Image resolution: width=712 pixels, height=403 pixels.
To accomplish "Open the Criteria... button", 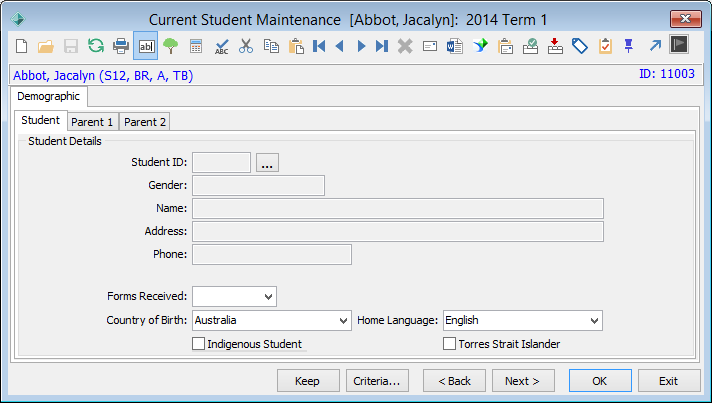I will pos(377,381).
